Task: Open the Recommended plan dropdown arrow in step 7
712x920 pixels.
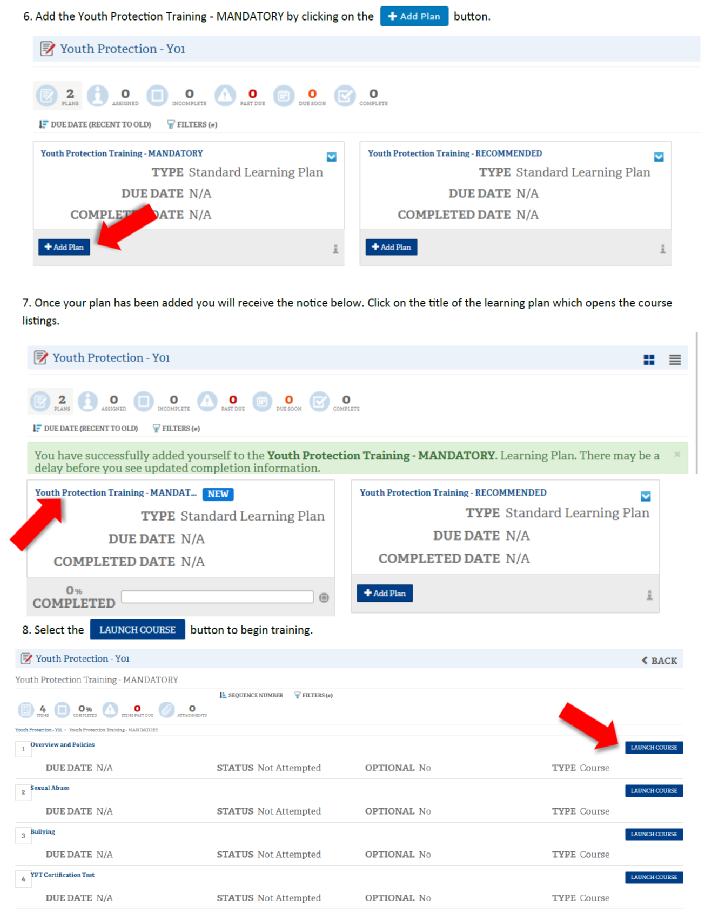Action: pos(646,495)
